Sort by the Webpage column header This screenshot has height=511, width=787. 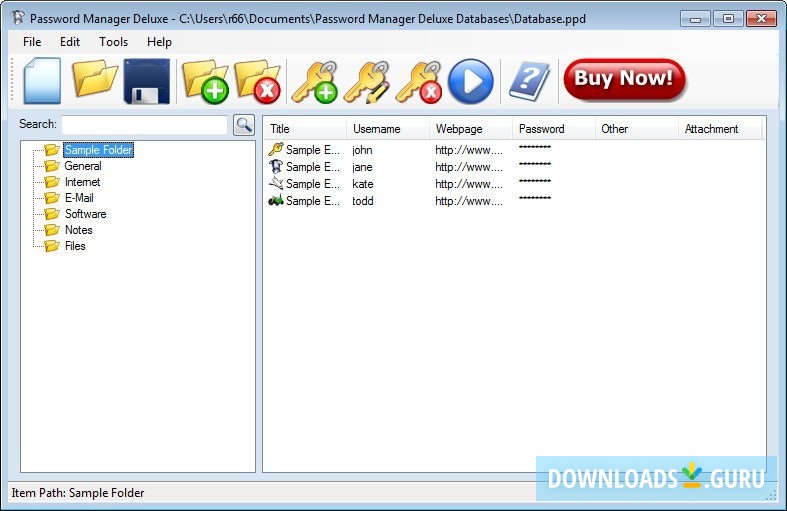click(x=471, y=129)
